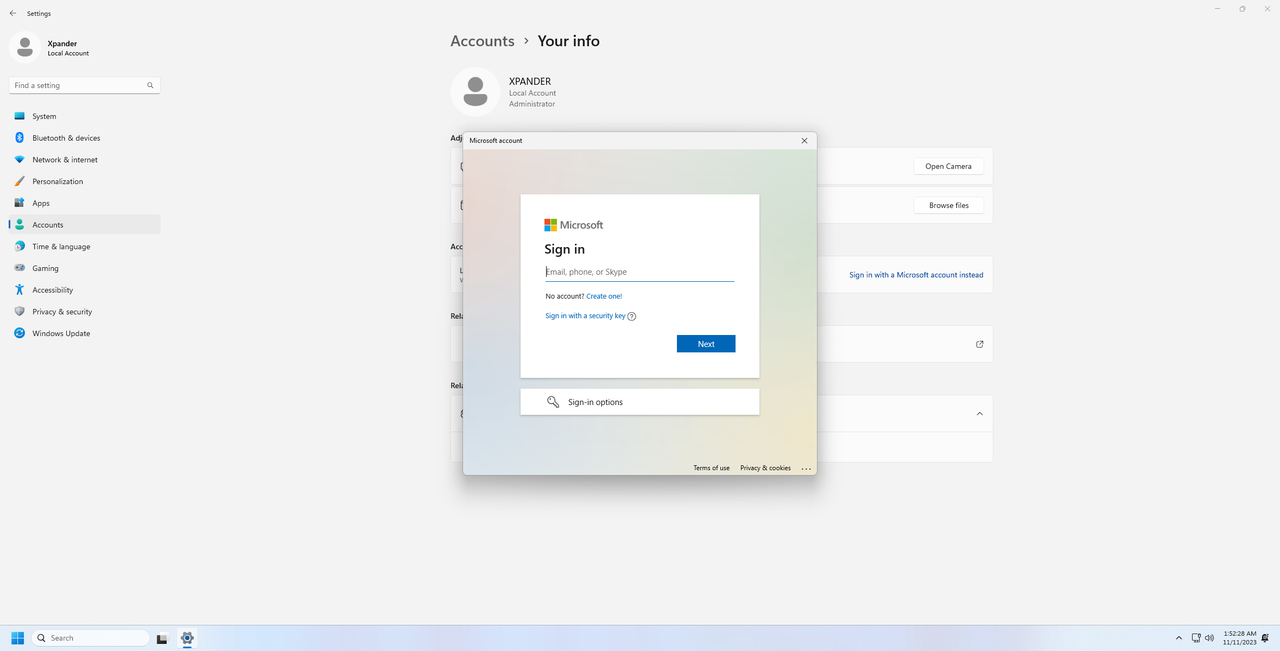Click the taskbar Search box
The image size is (1280, 651).
[x=91, y=638]
